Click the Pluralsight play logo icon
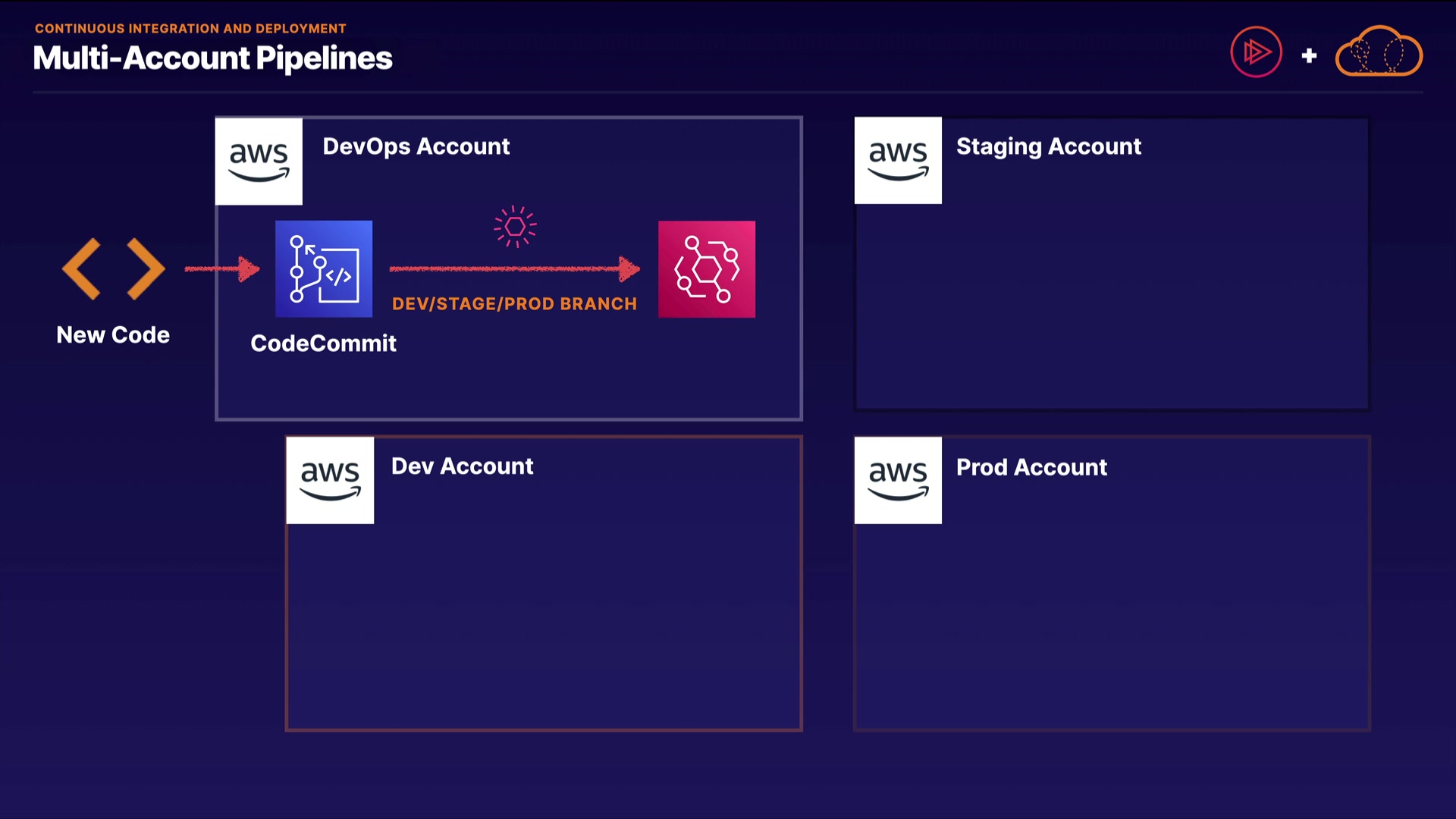 click(x=1256, y=52)
